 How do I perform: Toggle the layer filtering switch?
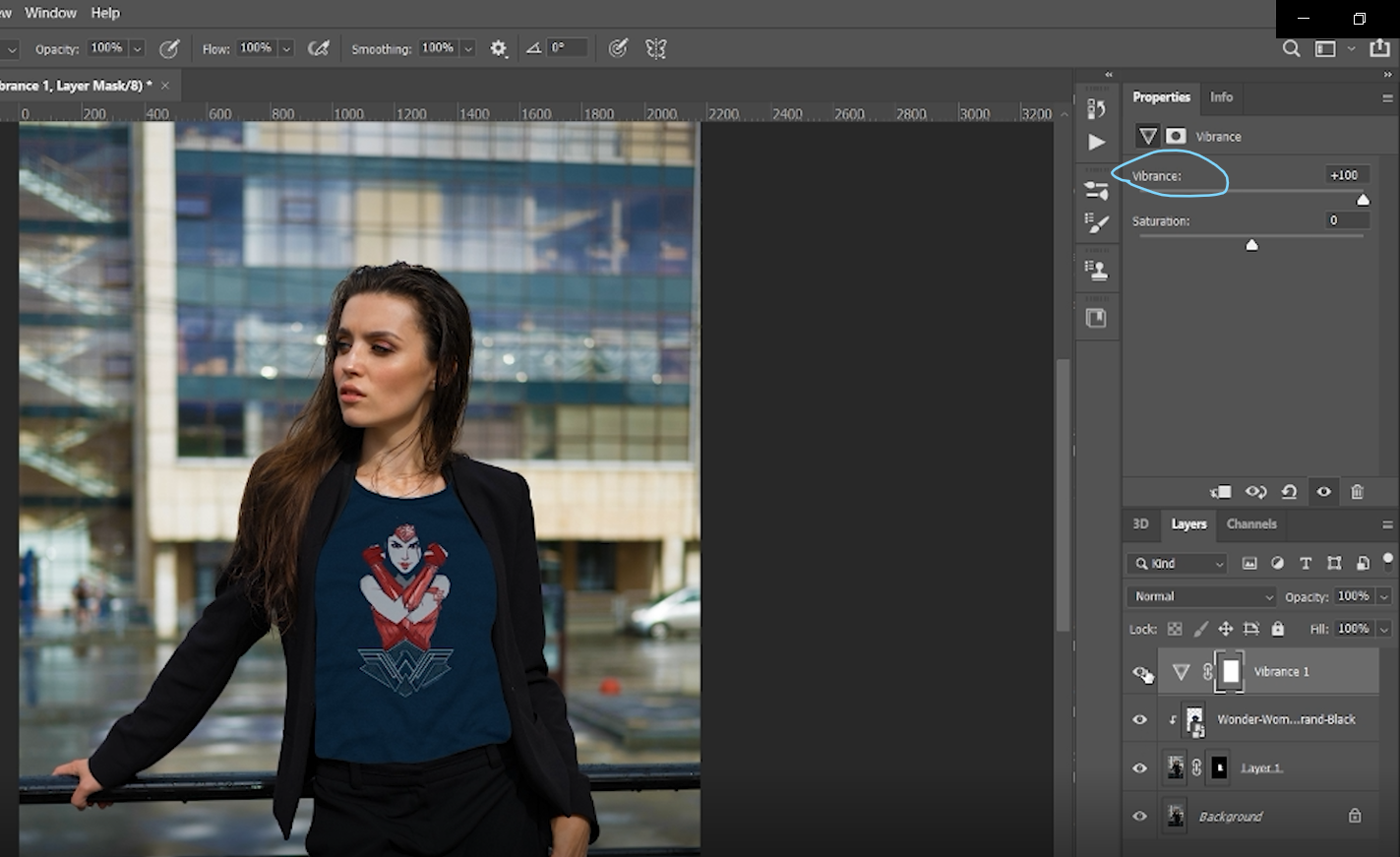[1388, 563]
